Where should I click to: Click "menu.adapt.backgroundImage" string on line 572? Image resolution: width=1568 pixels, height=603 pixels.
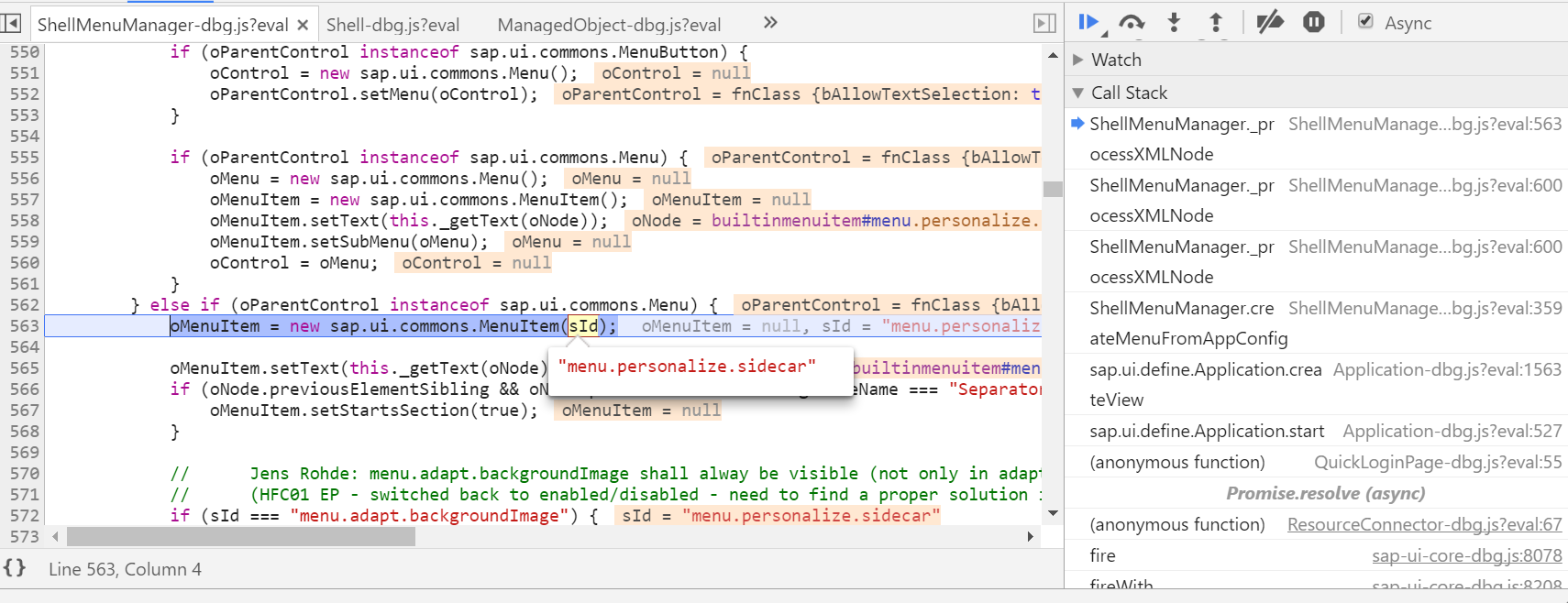click(x=429, y=516)
